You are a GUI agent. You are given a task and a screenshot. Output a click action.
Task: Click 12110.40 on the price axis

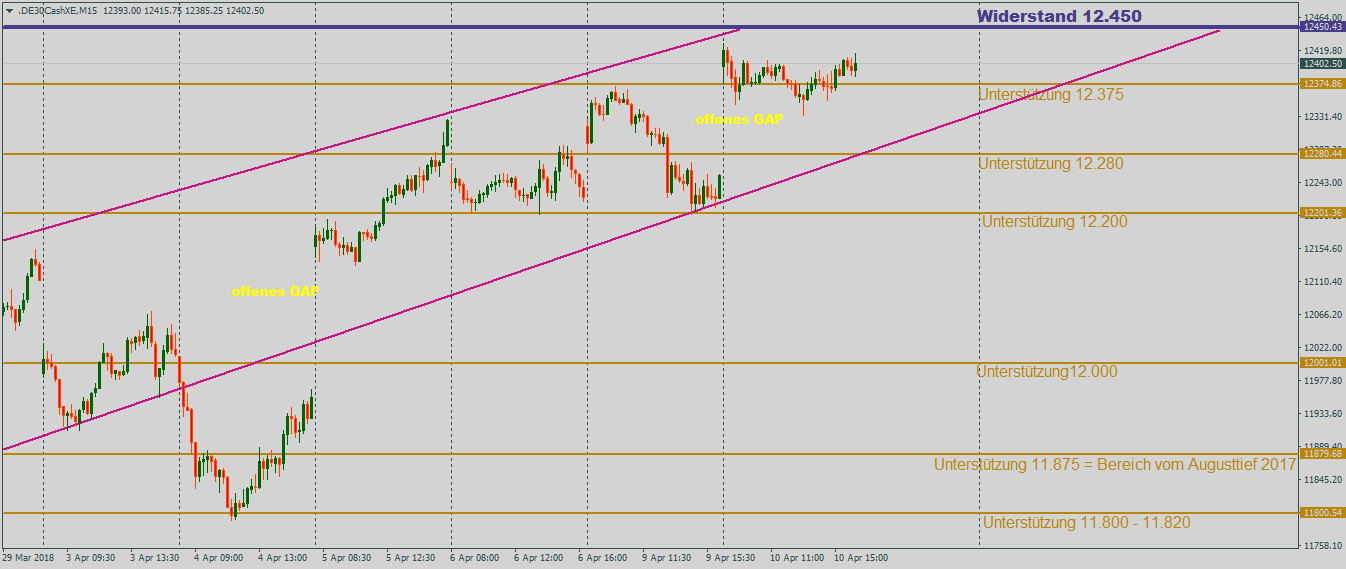tap(1322, 282)
